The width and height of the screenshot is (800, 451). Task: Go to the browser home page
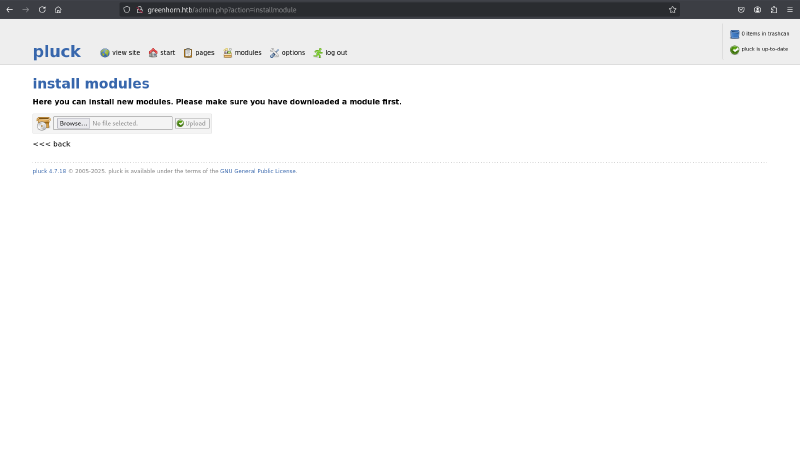point(58,9)
